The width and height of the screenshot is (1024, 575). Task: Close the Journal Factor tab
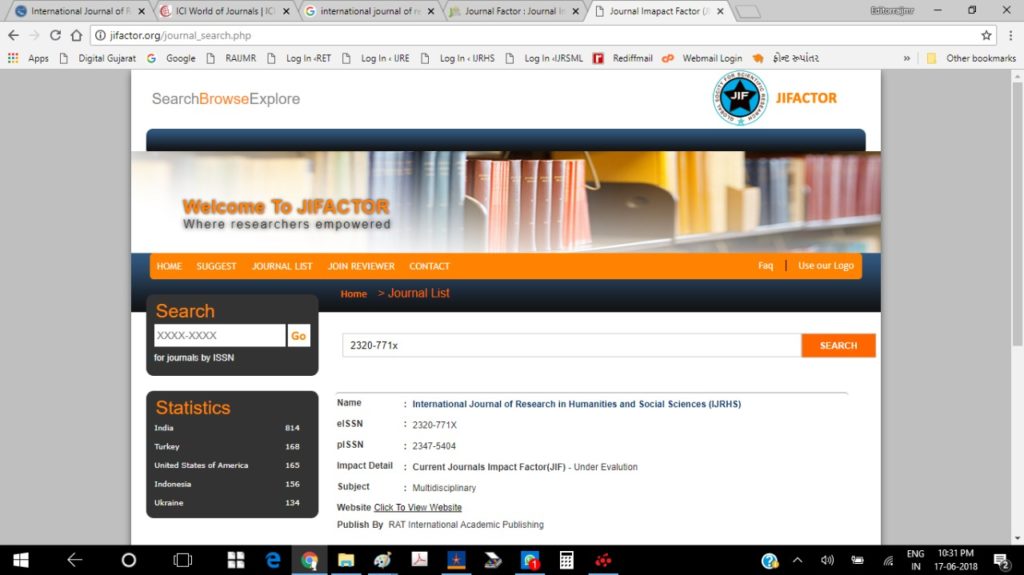pyautogui.click(x=575, y=11)
